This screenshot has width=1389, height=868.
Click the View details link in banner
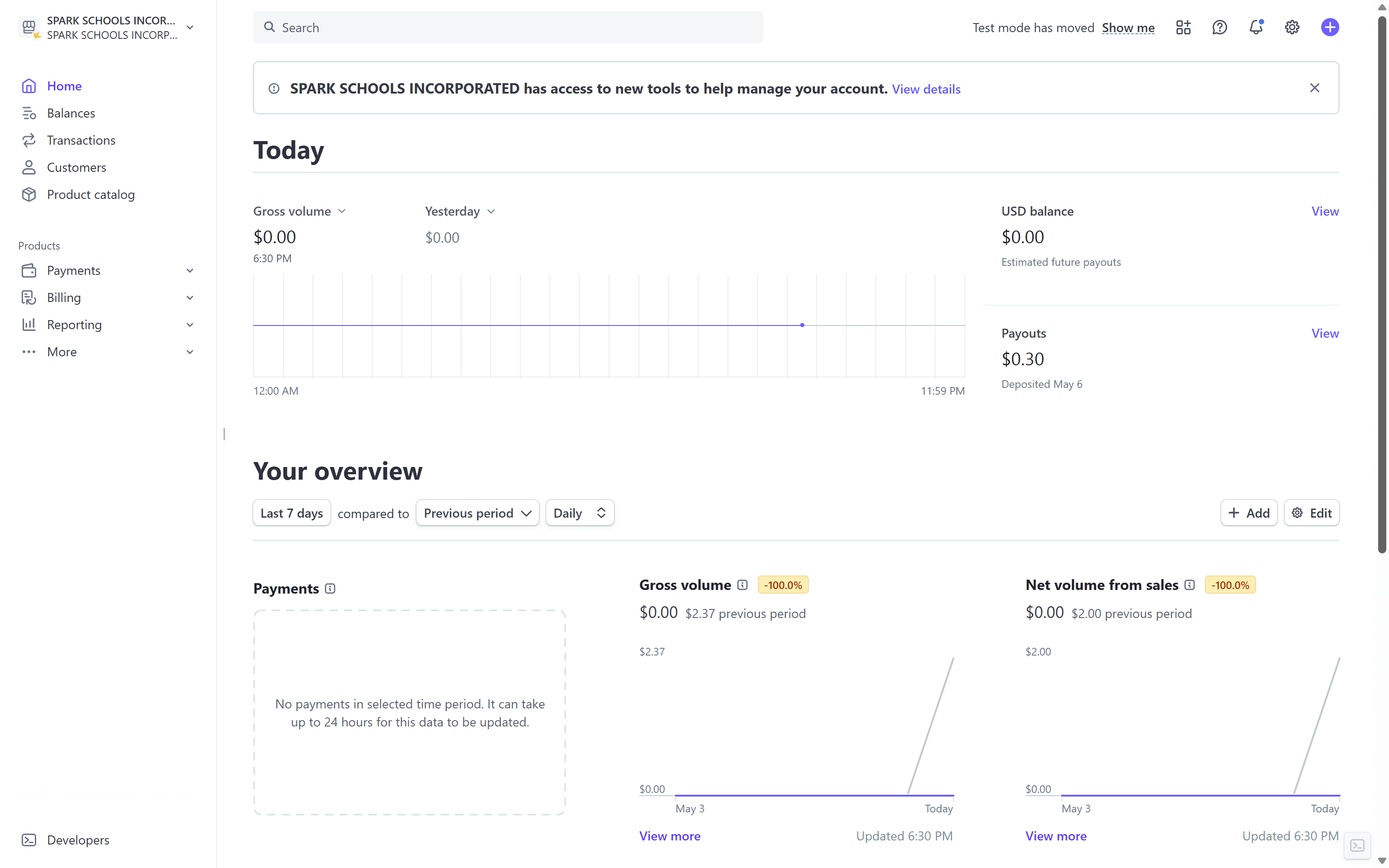926,89
